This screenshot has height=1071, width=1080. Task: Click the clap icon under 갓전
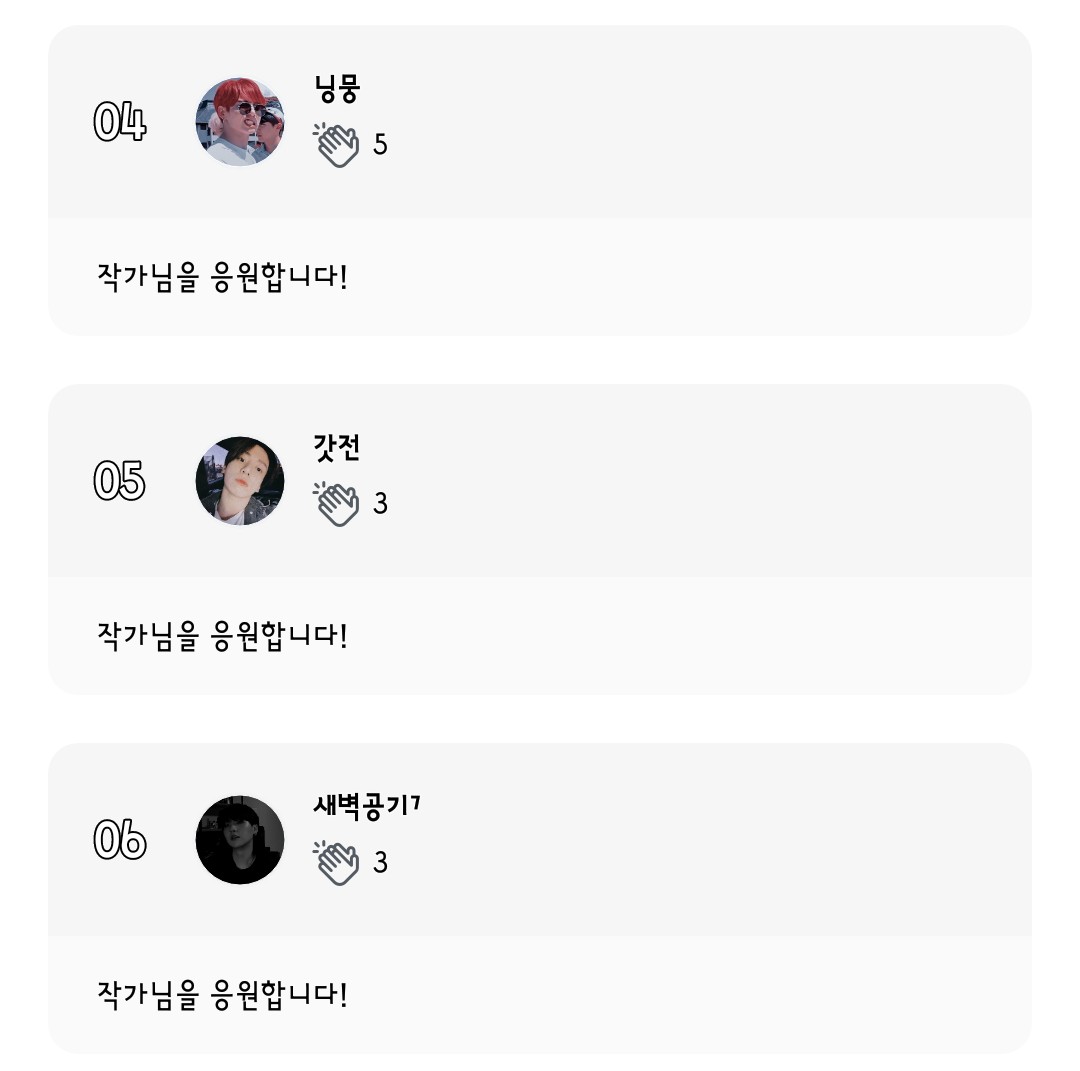click(x=337, y=504)
